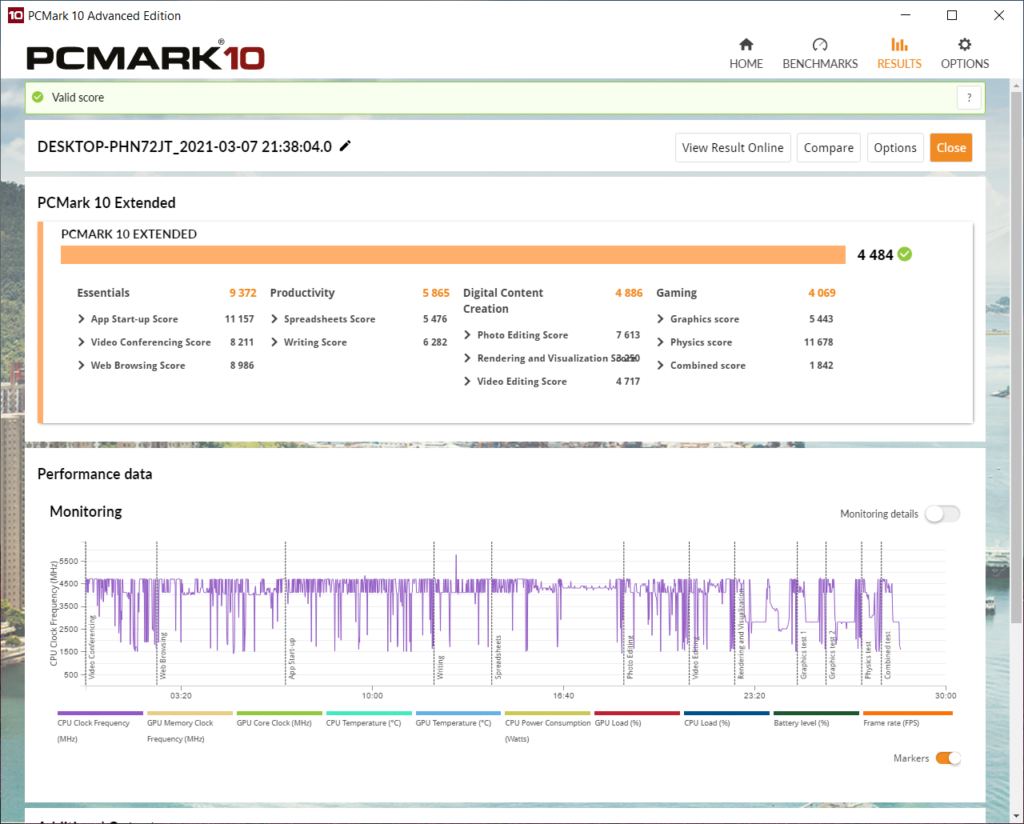Click the View Result Online button
Viewport: 1024px width, 824px height.
[x=732, y=148]
